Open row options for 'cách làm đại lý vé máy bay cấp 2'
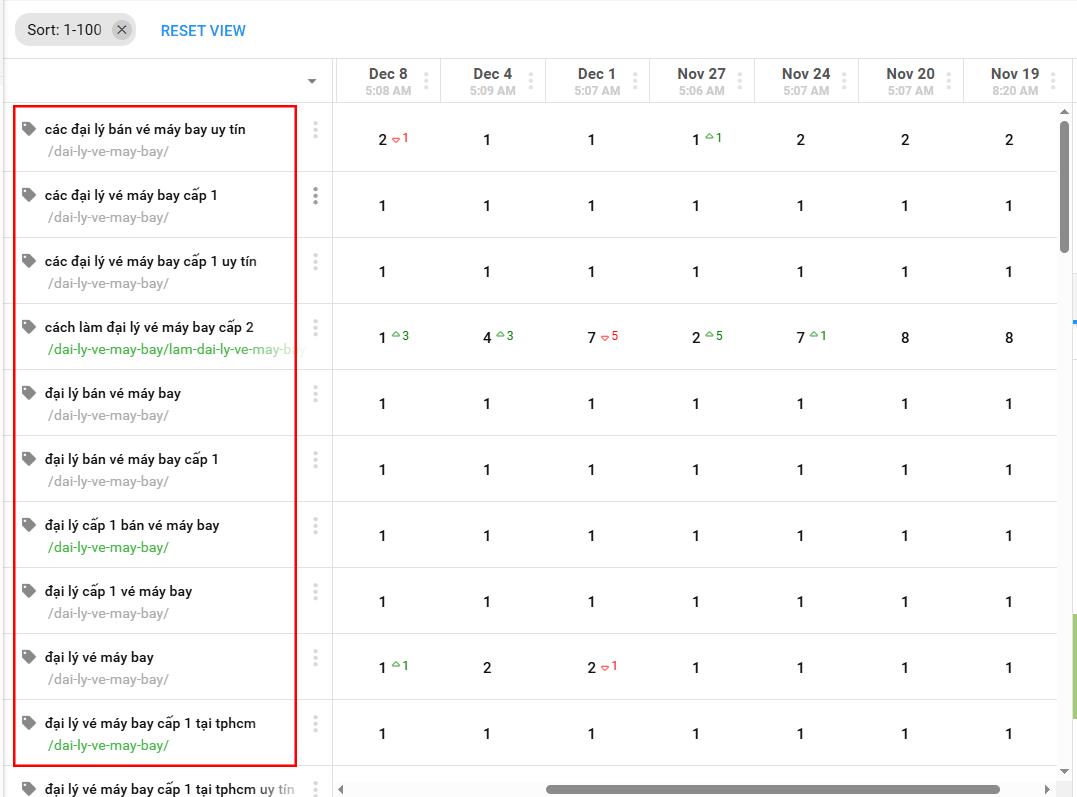Viewport: 1077px width, 797px height. click(x=315, y=328)
